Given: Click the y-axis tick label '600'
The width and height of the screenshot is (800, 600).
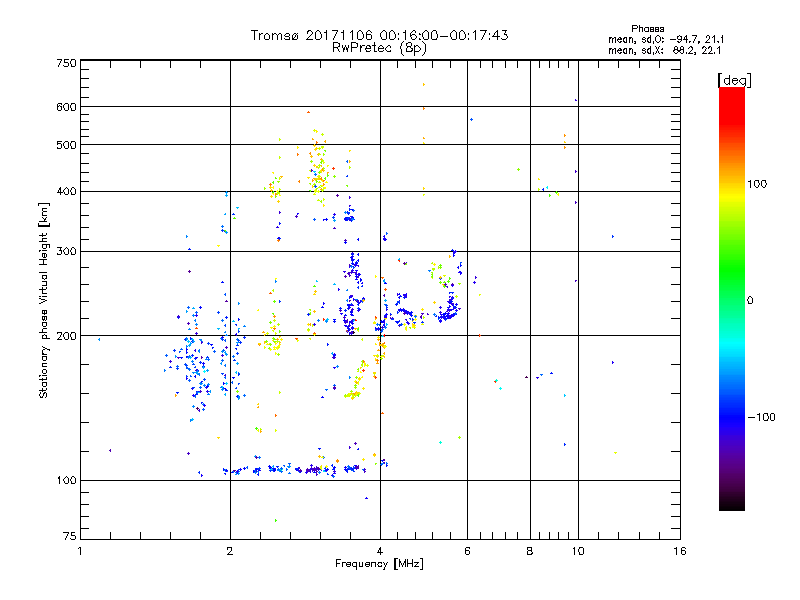Looking at the screenshot, I should [x=66, y=107].
